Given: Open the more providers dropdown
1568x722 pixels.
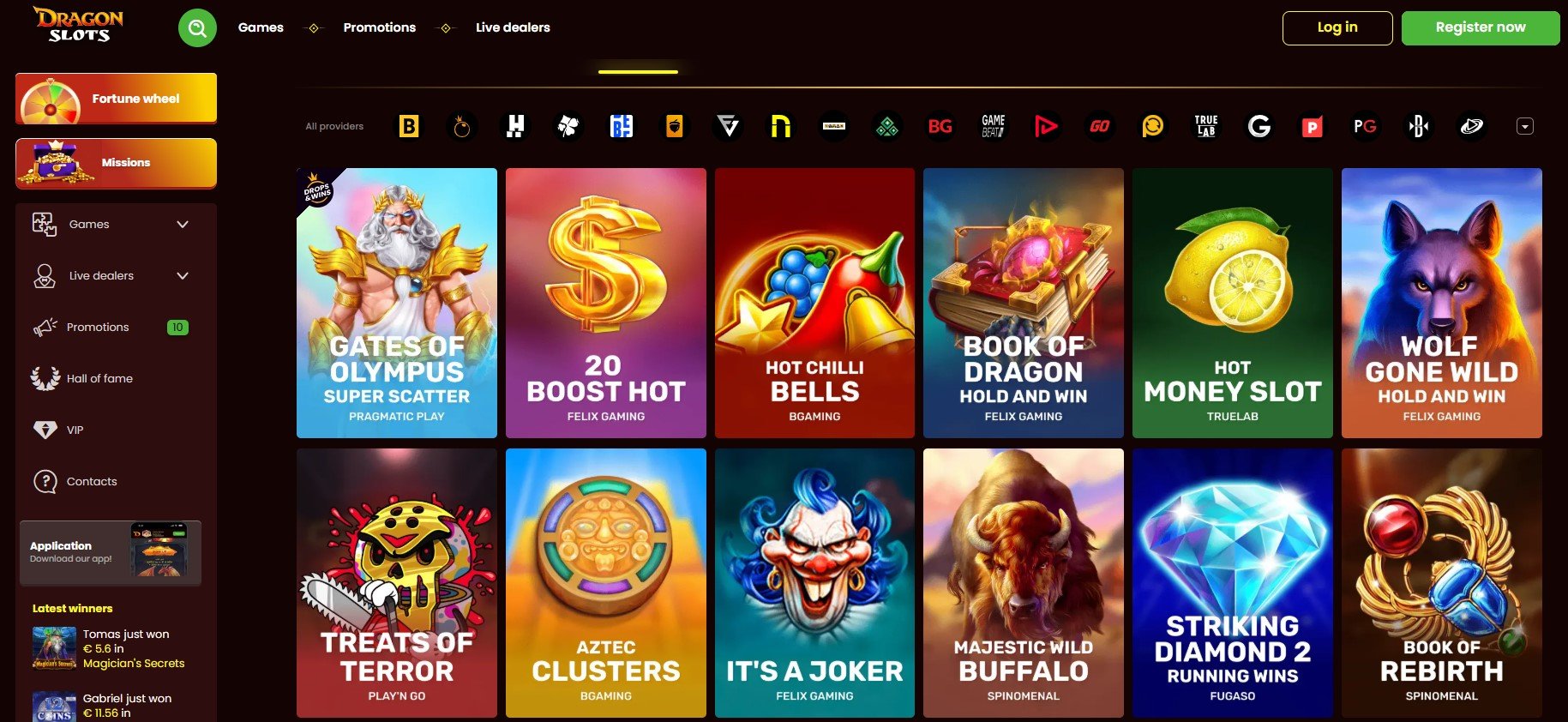Looking at the screenshot, I should pos(1524,127).
